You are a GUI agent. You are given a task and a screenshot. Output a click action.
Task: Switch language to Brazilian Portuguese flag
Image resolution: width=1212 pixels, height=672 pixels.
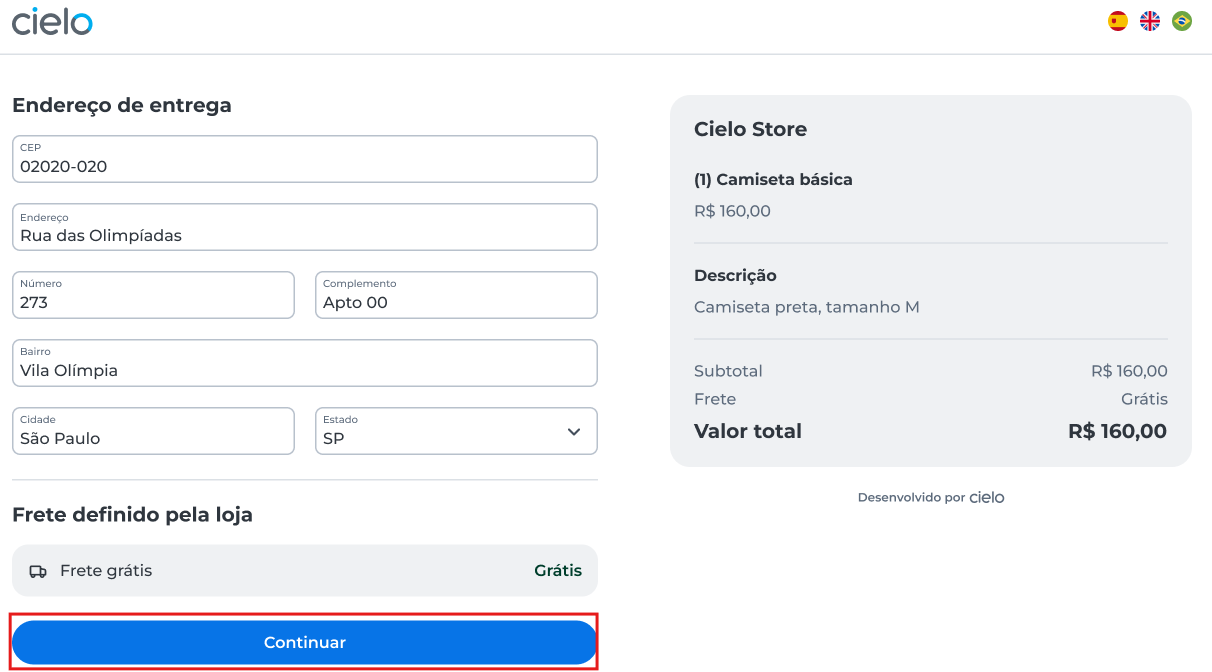1182,21
